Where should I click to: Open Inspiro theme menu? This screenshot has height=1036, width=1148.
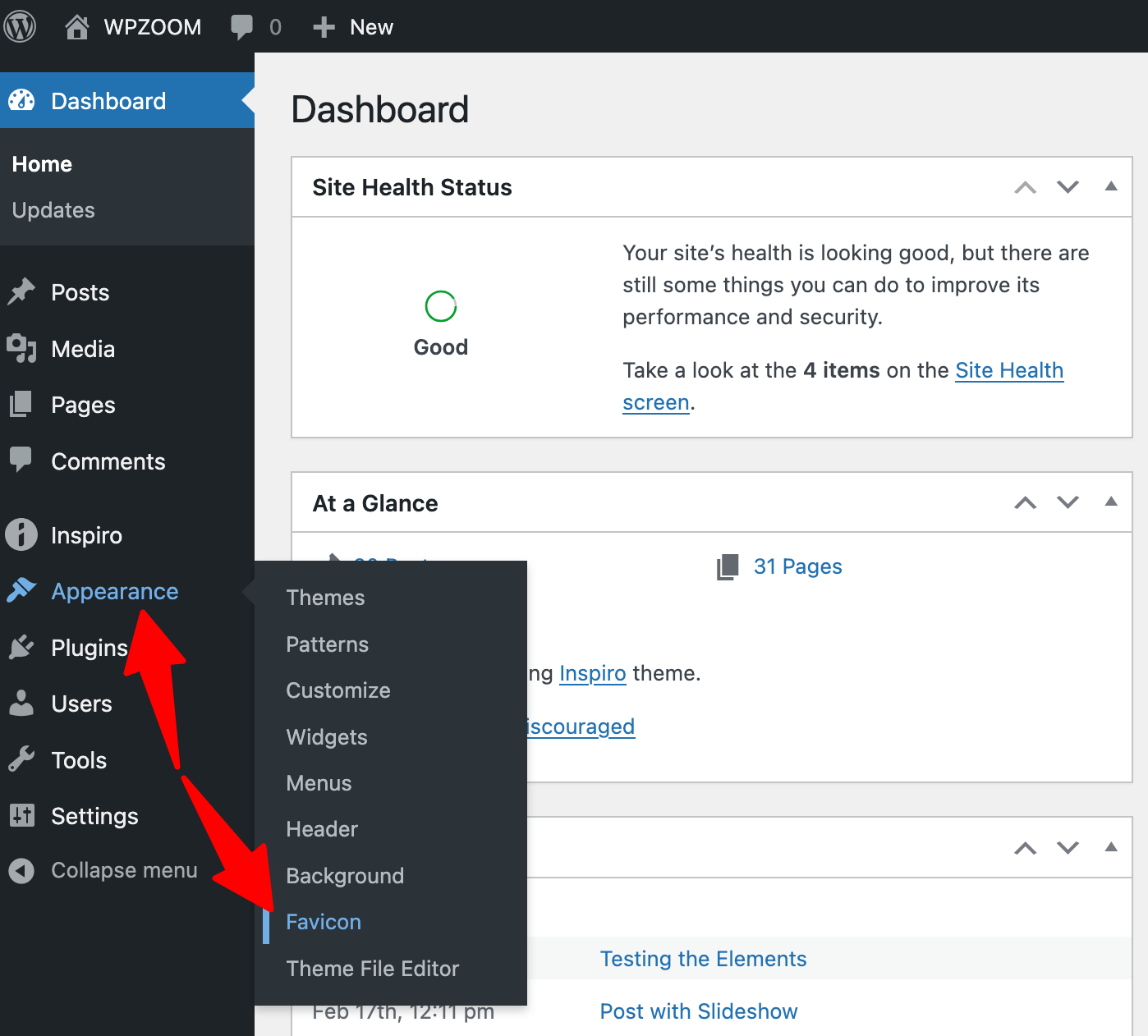pyautogui.click(x=86, y=535)
